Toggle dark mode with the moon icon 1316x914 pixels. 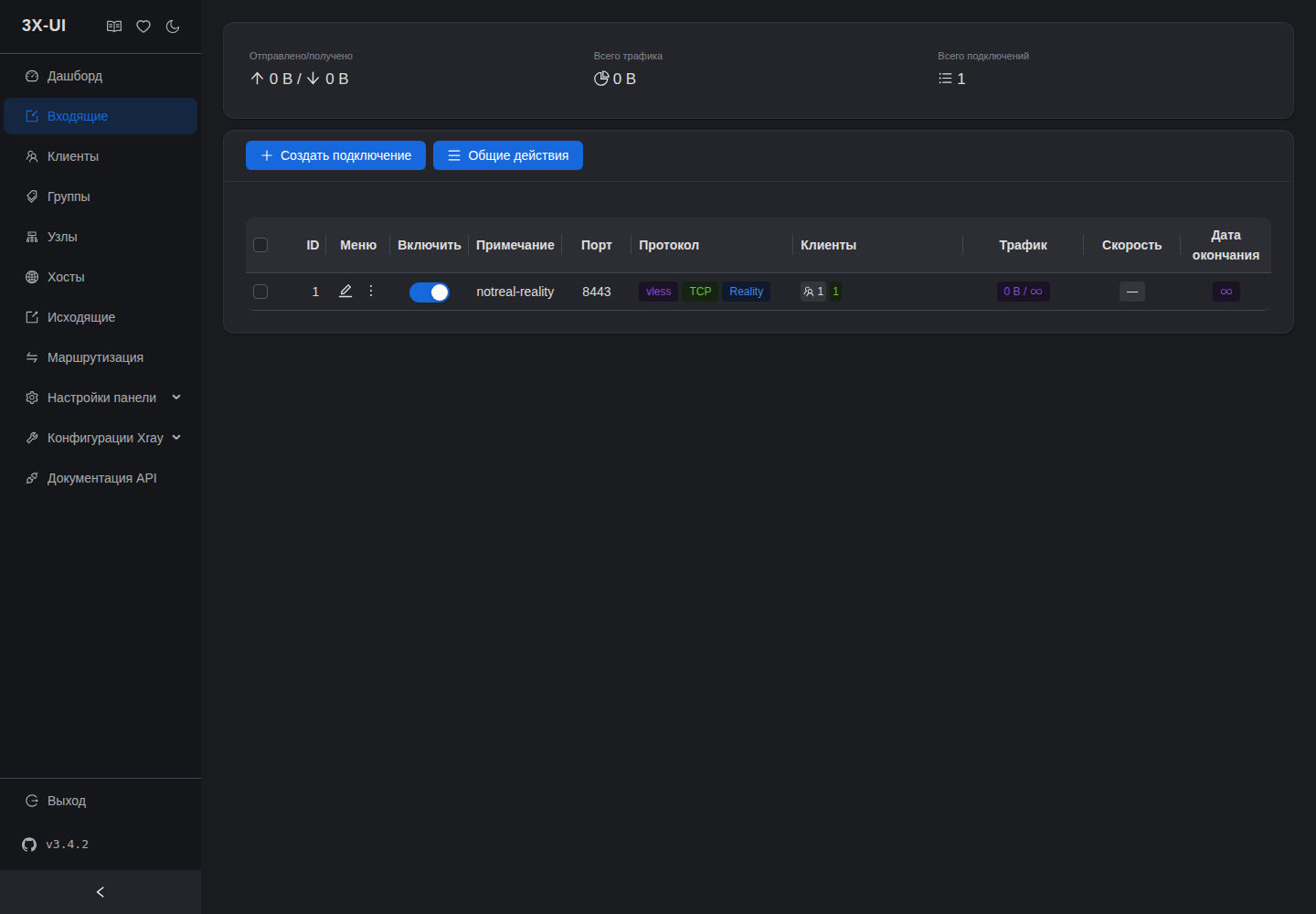pyautogui.click(x=173, y=27)
